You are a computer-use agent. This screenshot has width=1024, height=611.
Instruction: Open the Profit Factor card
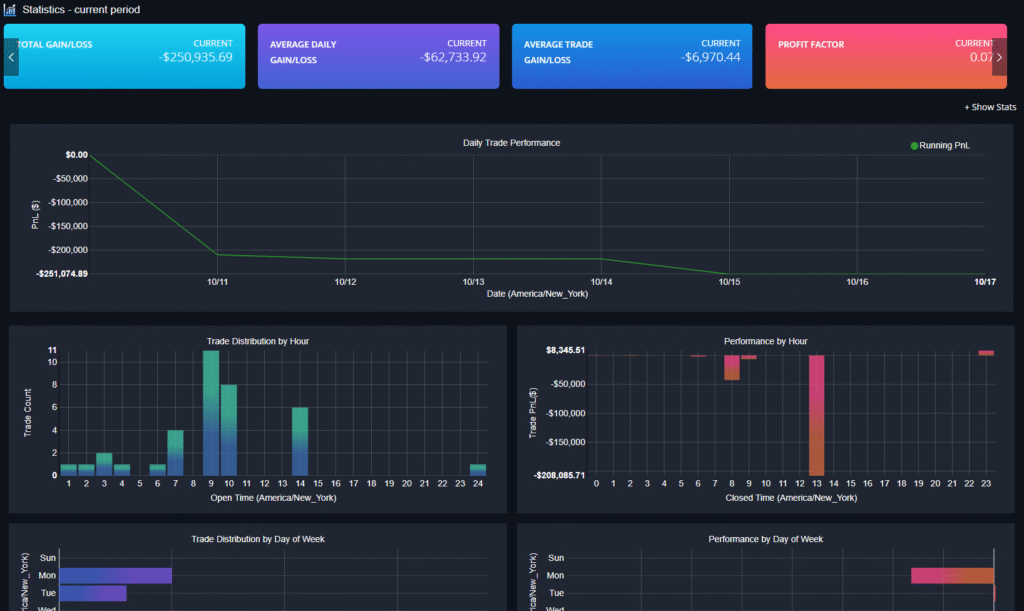click(886, 56)
